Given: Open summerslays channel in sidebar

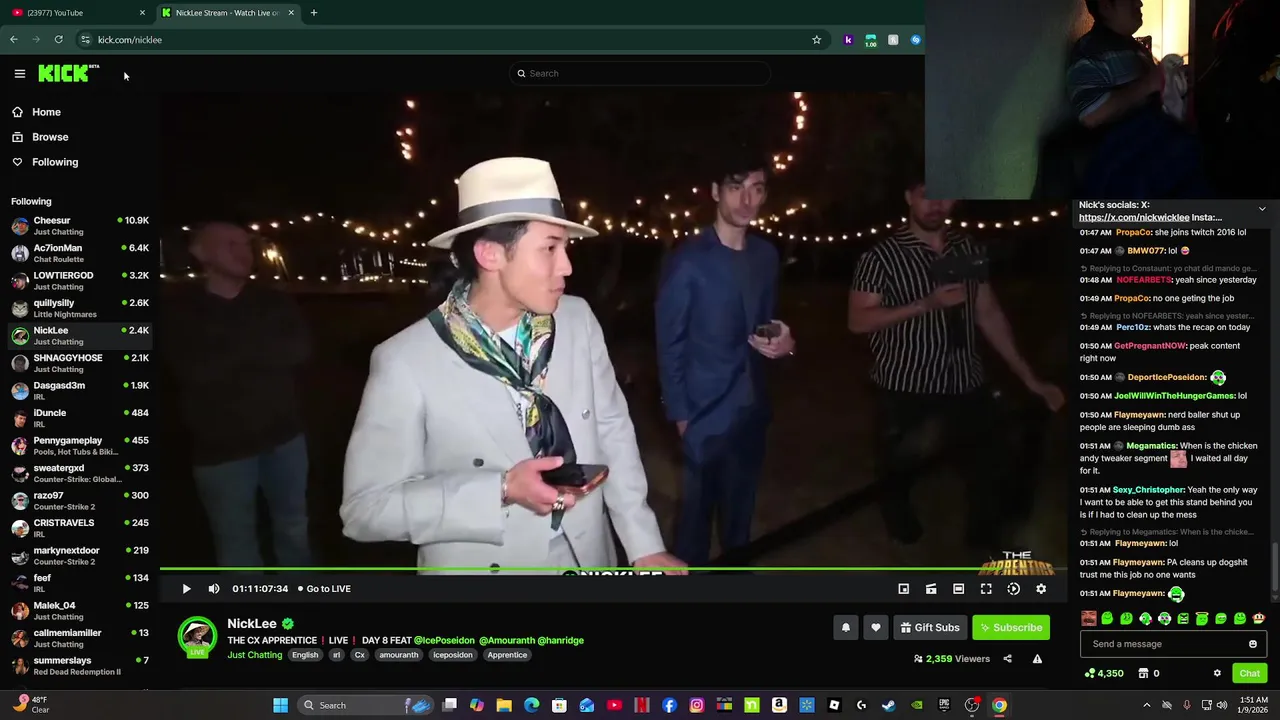Looking at the screenshot, I should point(80,666).
